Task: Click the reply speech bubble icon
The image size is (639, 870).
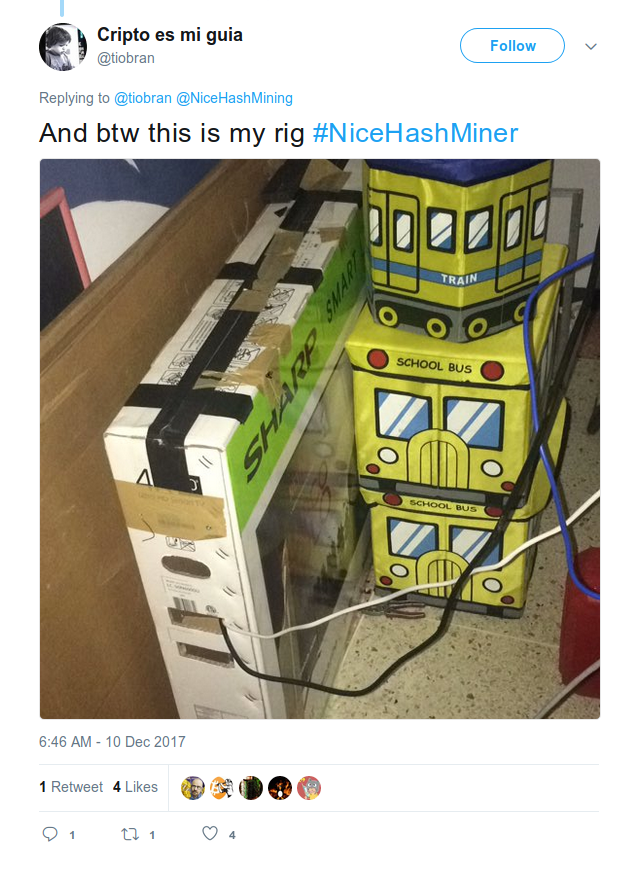Action: [x=50, y=833]
